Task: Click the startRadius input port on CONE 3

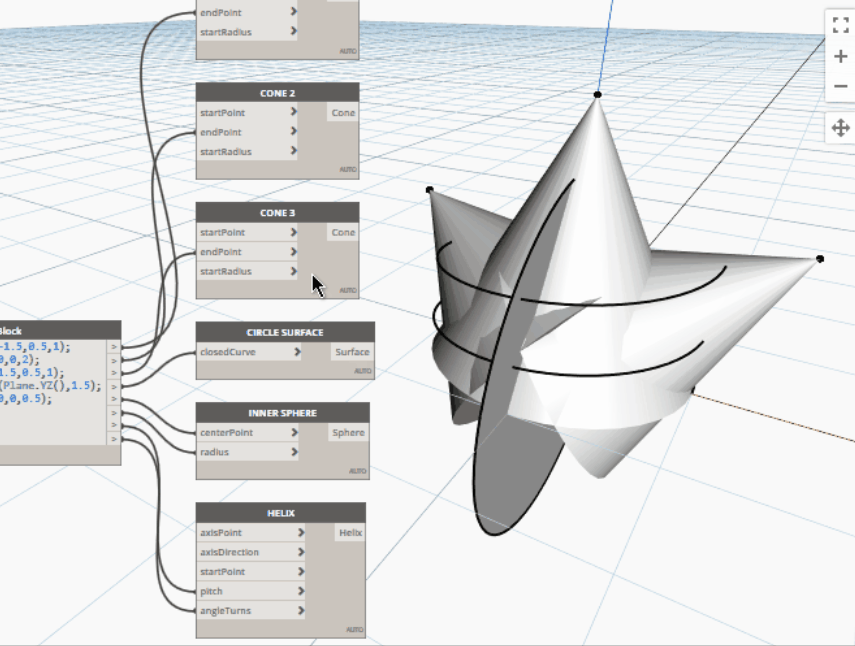Action: click(x=247, y=271)
